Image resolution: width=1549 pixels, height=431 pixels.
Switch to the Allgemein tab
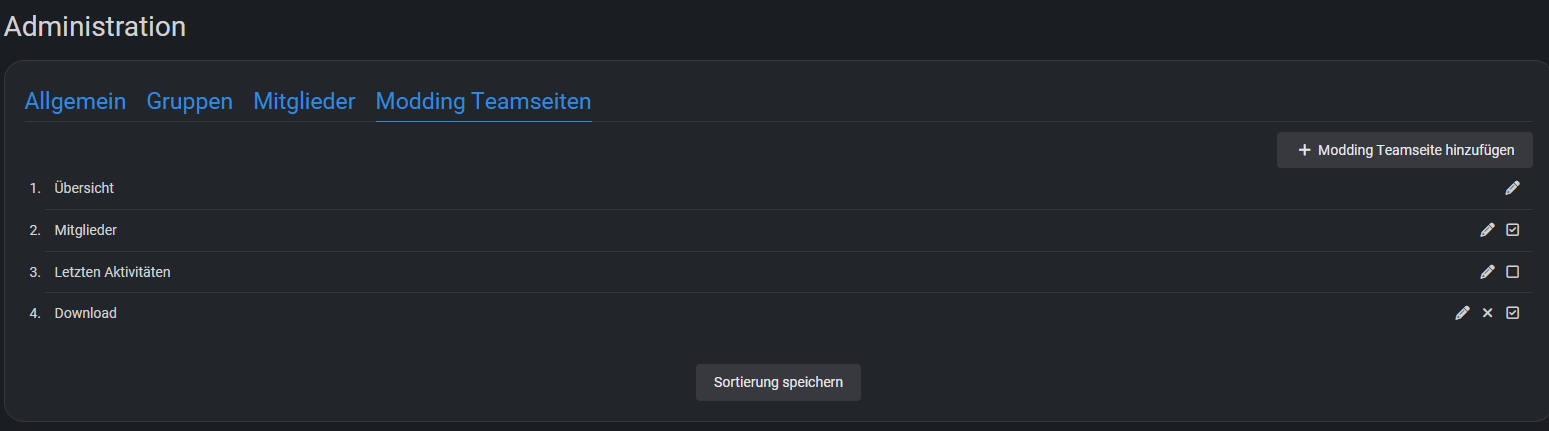pyautogui.click(x=75, y=101)
